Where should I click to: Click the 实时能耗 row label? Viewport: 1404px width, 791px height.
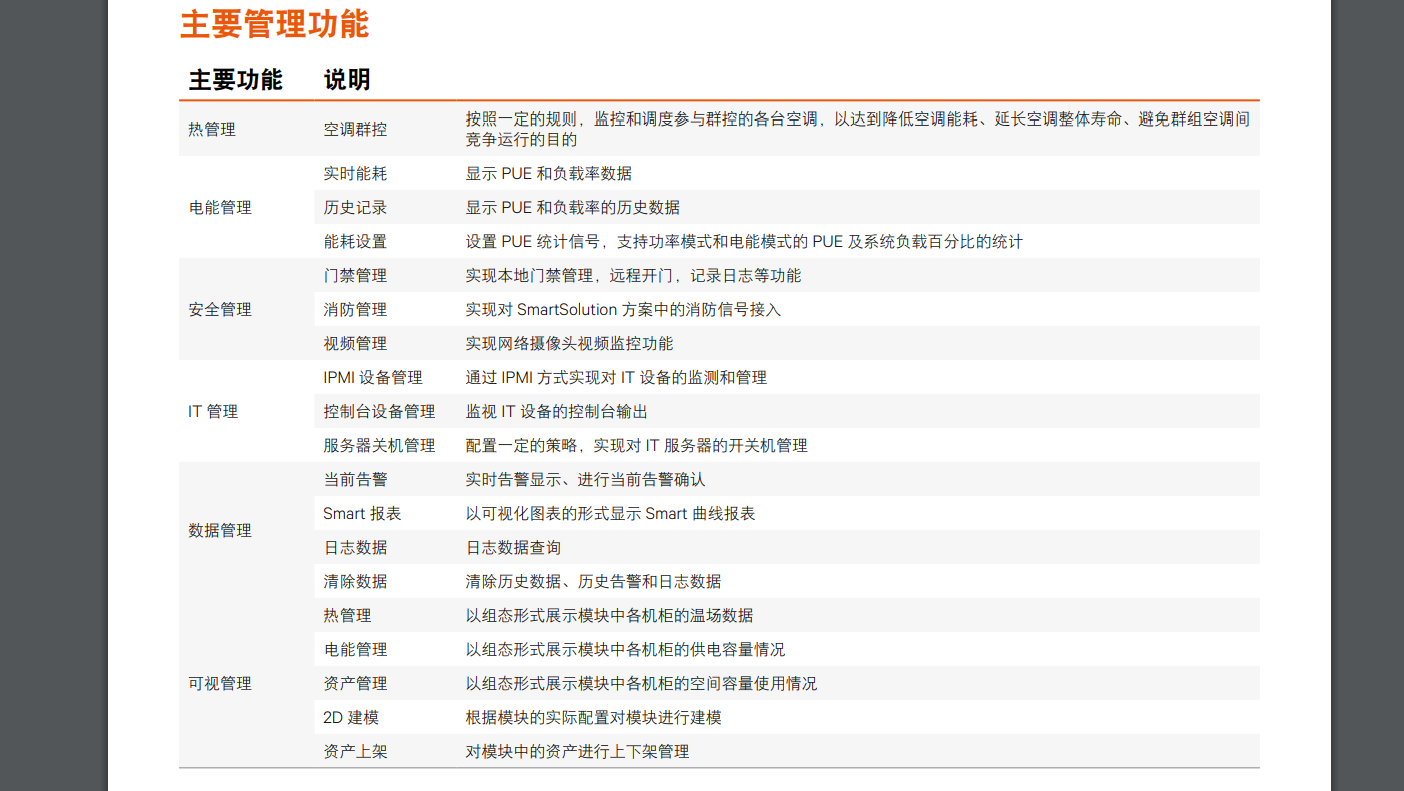355,173
